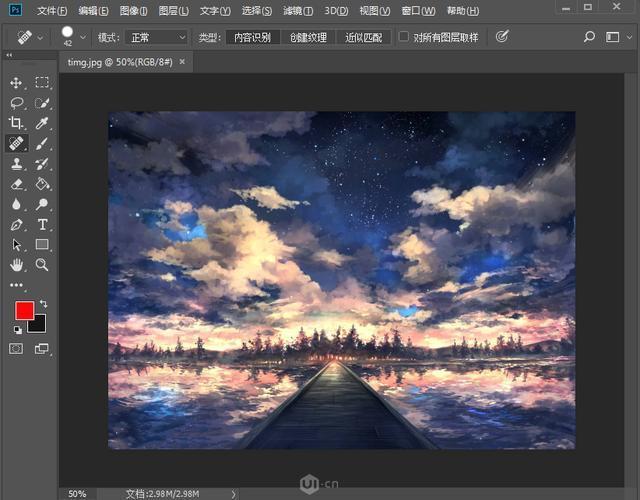
Task: Toggle pressure for size icon
Action: click(x=502, y=36)
